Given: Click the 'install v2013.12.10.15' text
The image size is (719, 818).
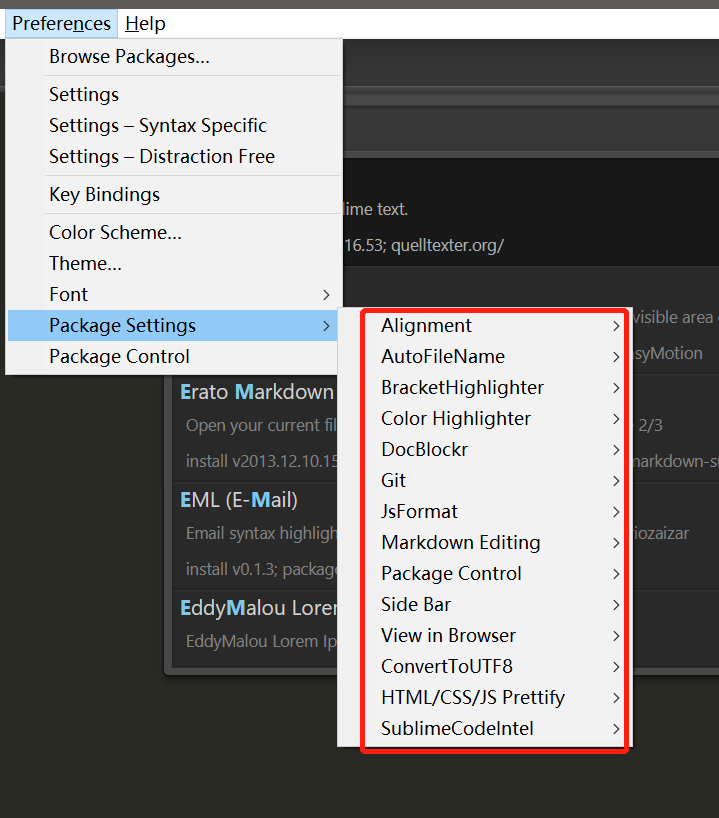Looking at the screenshot, I should 261,461.
